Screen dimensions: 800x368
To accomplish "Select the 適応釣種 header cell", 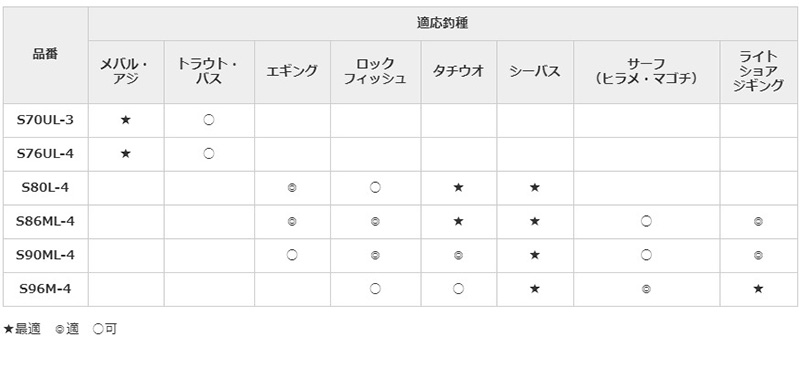I will tap(442, 23).
